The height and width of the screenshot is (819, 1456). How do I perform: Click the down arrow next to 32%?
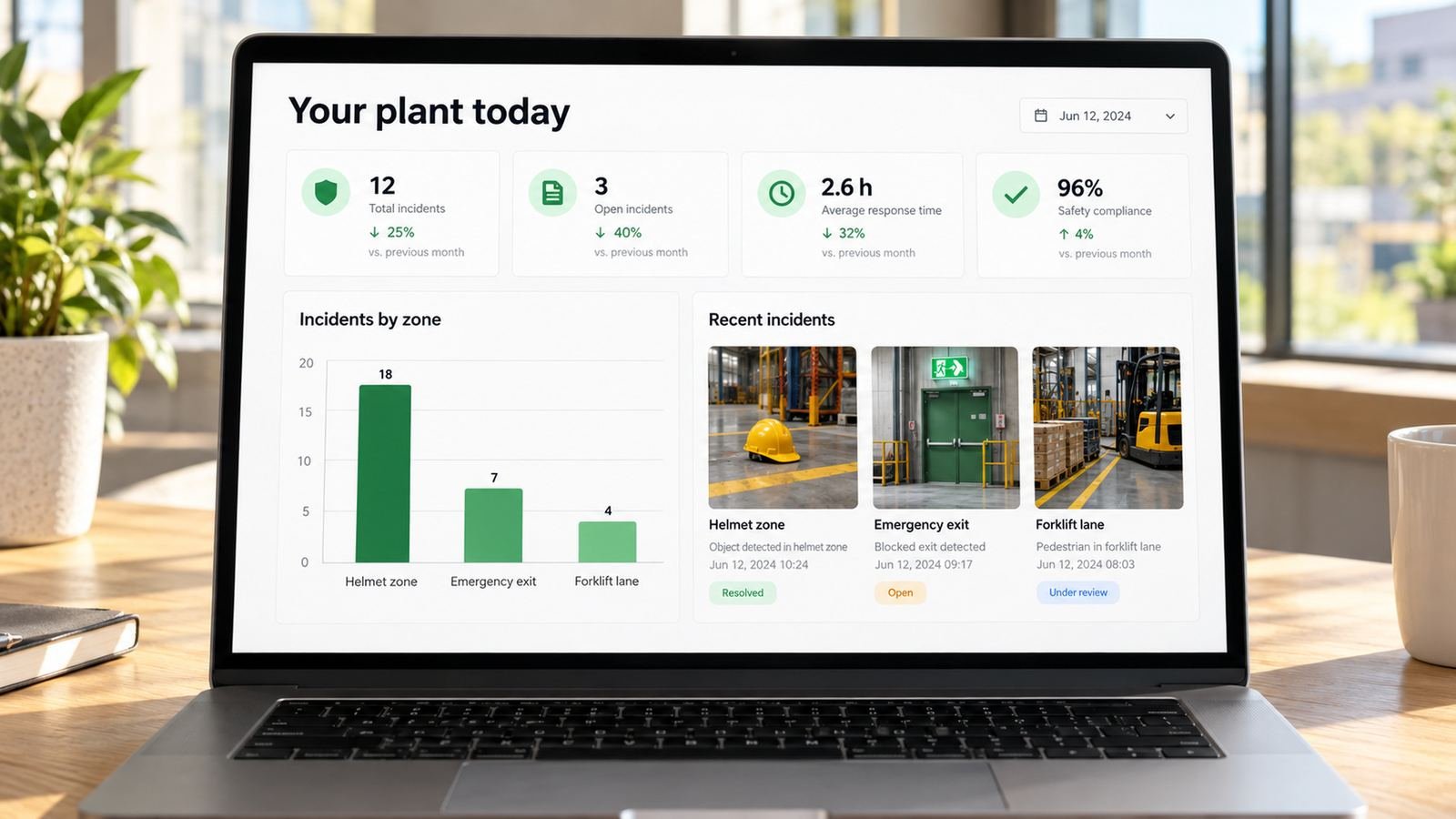pos(827,233)
